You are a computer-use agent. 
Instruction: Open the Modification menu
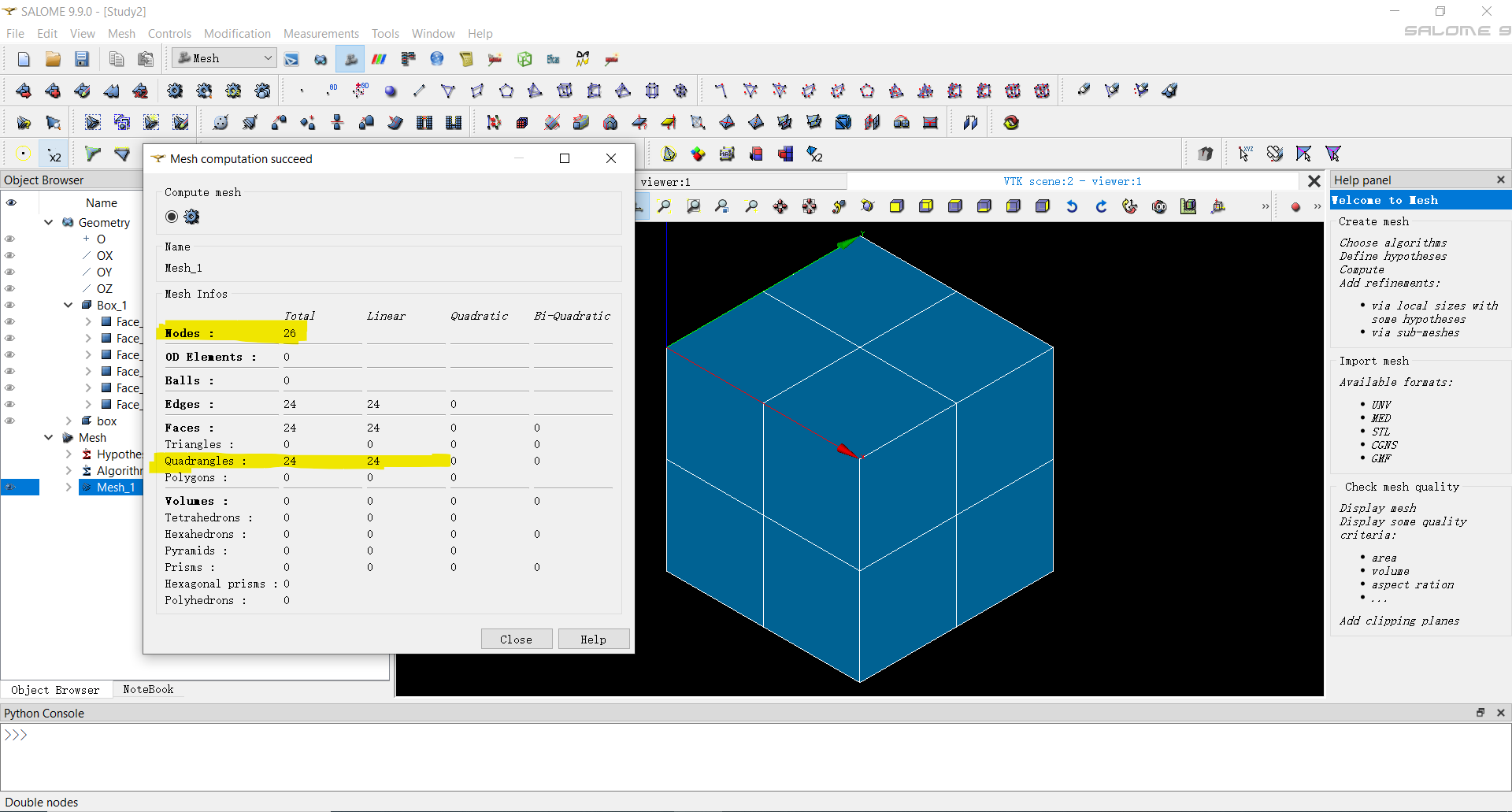[237, 33]
